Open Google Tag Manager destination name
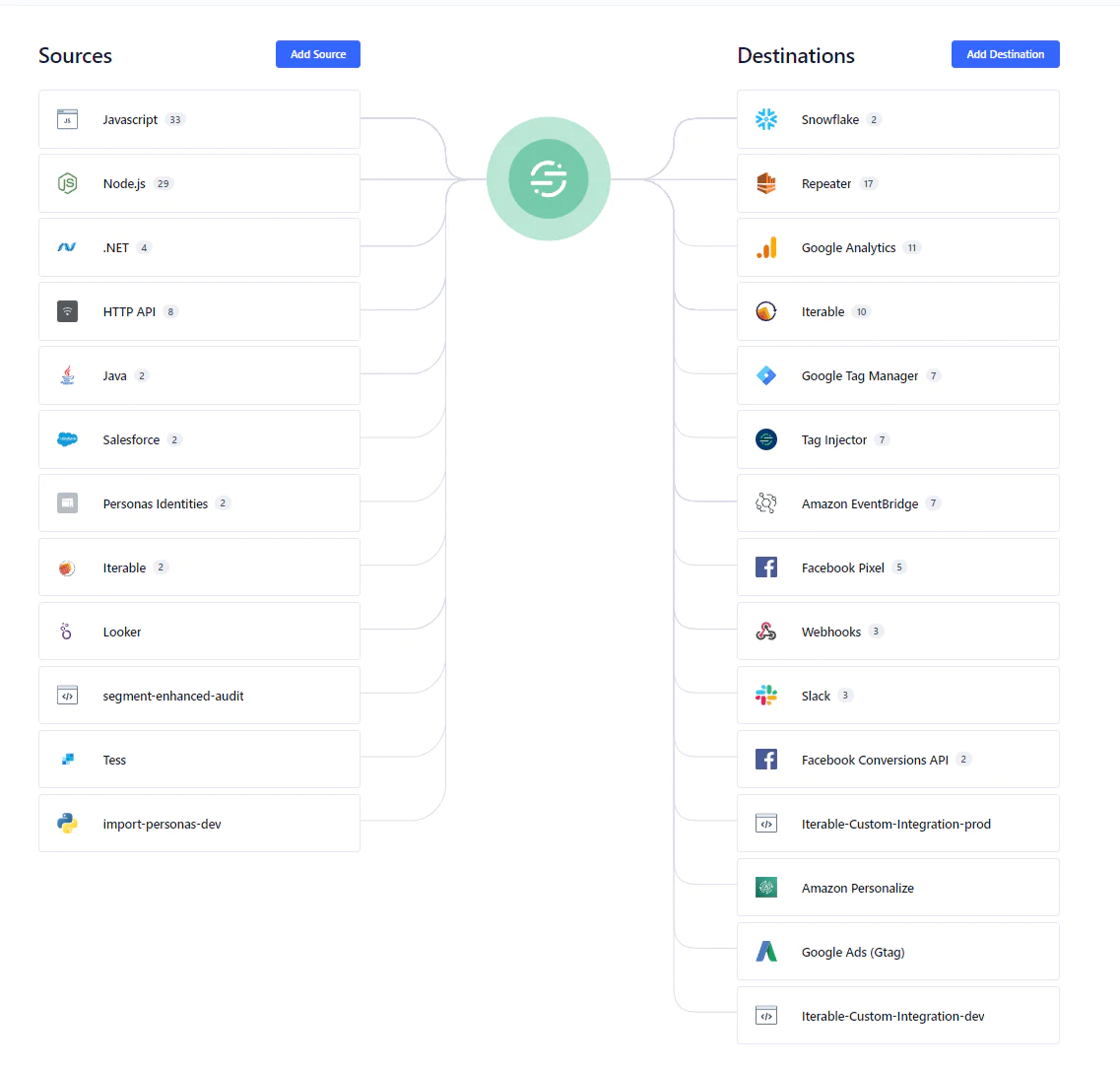Viewport: 1120px width, 1067px height. [x=860, y=376]
